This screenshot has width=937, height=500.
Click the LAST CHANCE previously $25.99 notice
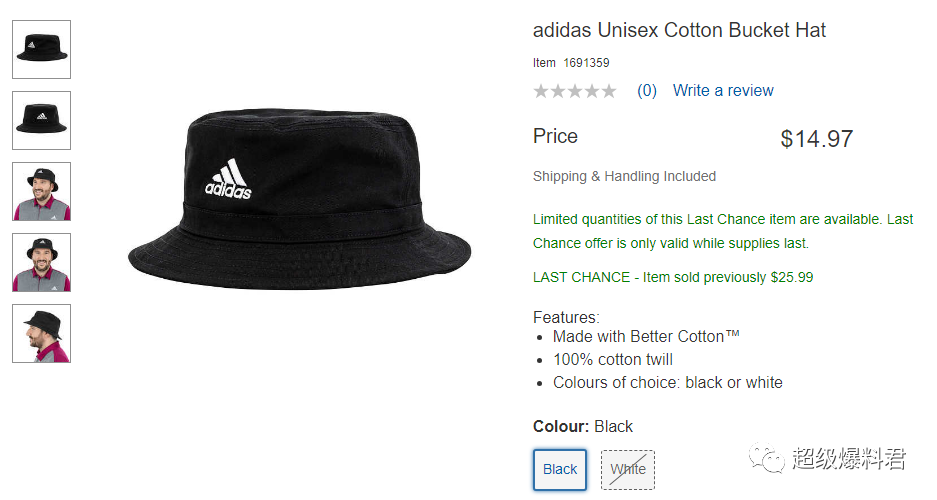click(x=673, y=277)
